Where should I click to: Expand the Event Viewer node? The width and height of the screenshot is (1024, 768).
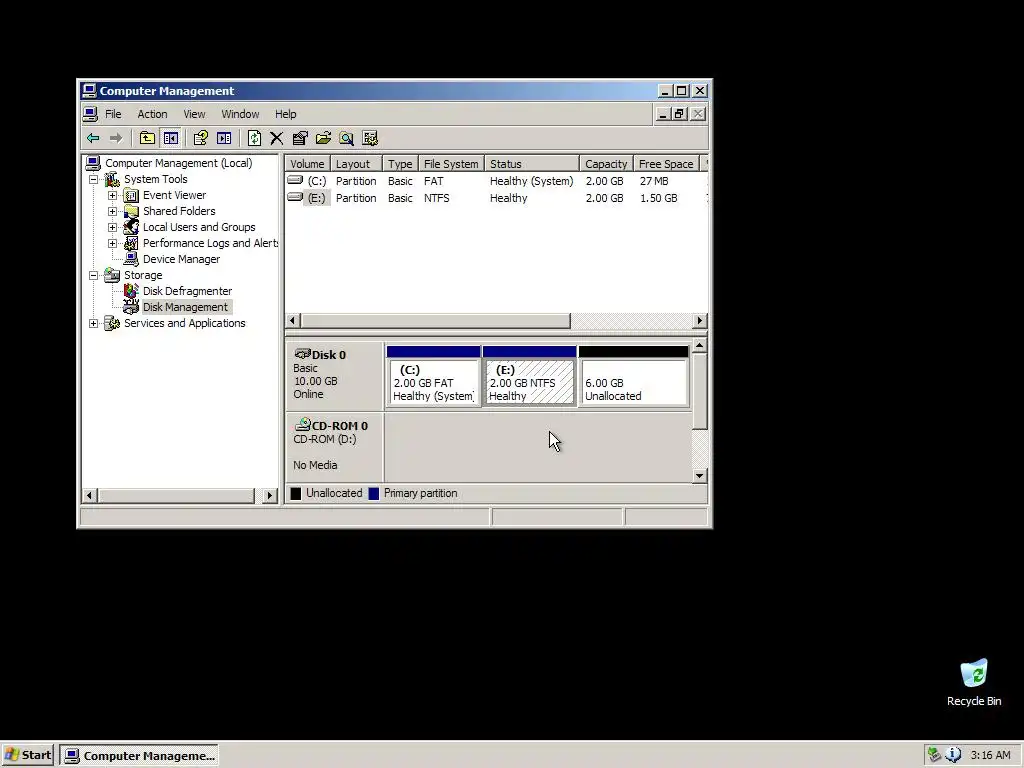(112, 195)
